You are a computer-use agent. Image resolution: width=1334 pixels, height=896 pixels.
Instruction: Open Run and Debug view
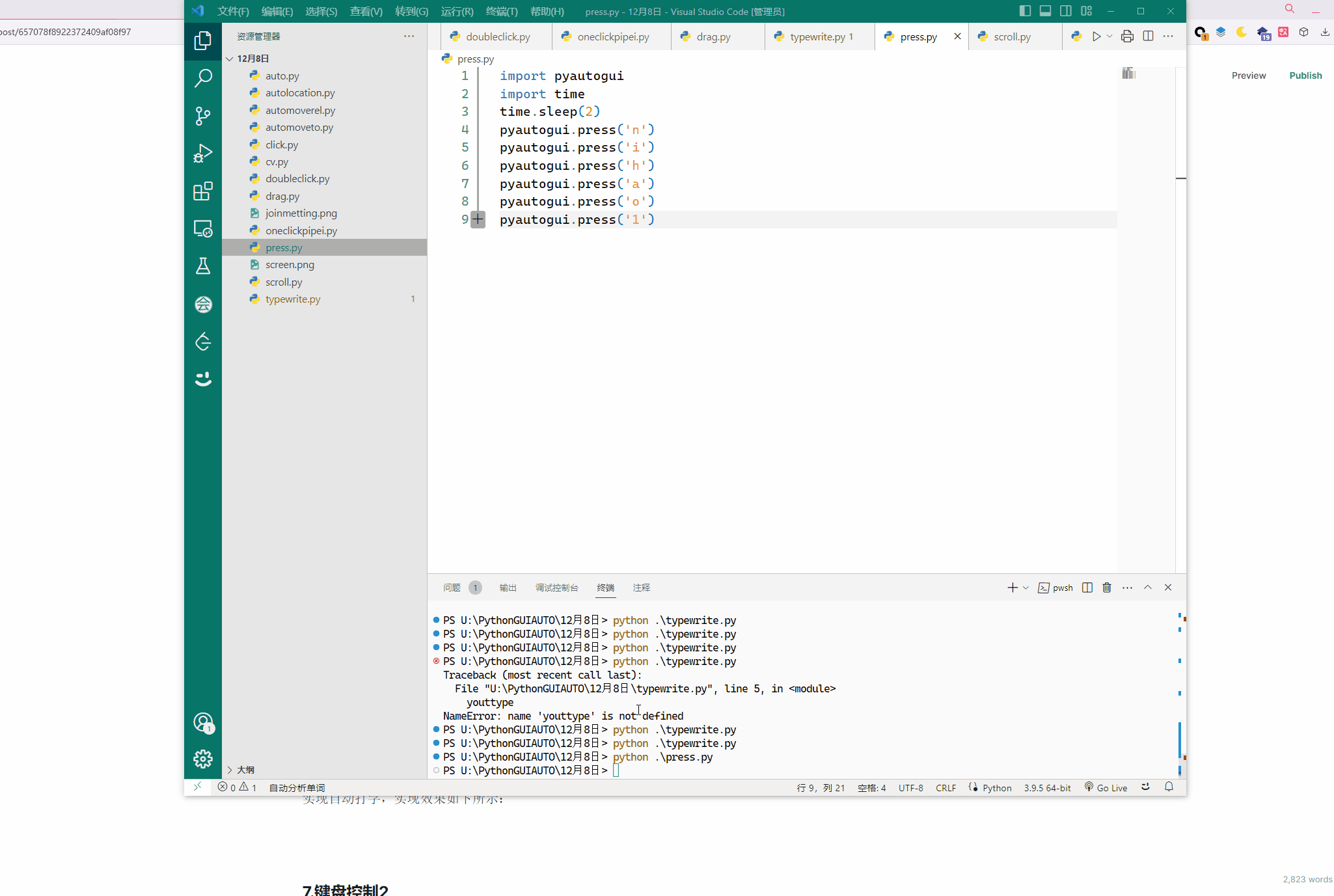coord(203,154)
